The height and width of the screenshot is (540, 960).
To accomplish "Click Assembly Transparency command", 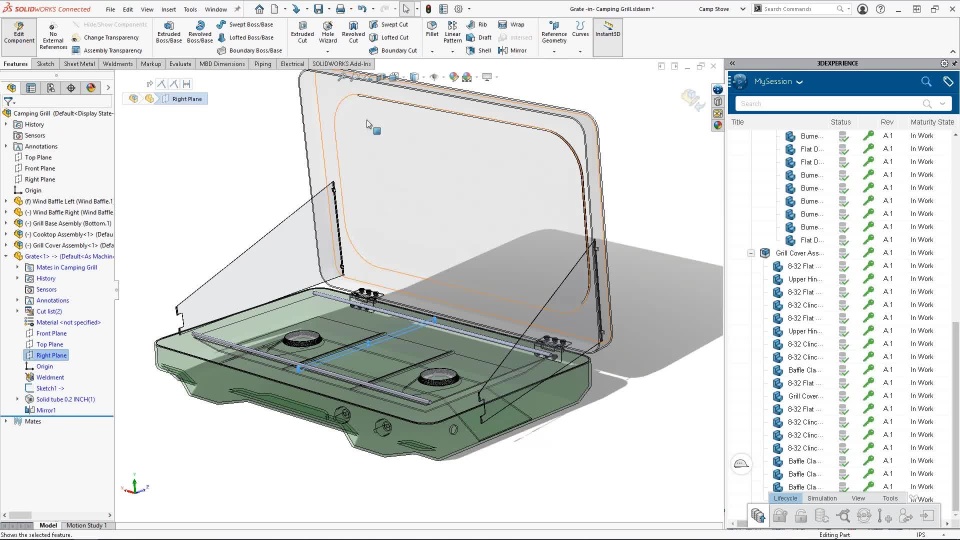I will tap(107, 50).
